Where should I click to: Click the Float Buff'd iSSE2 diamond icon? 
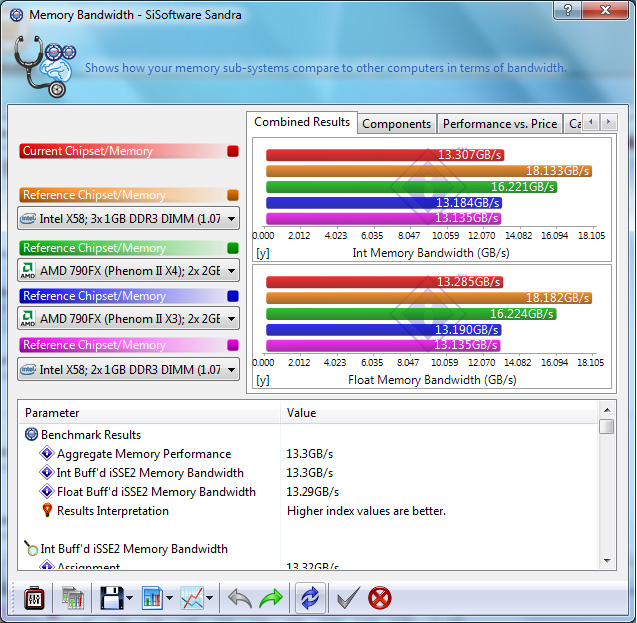coord(47,491)
